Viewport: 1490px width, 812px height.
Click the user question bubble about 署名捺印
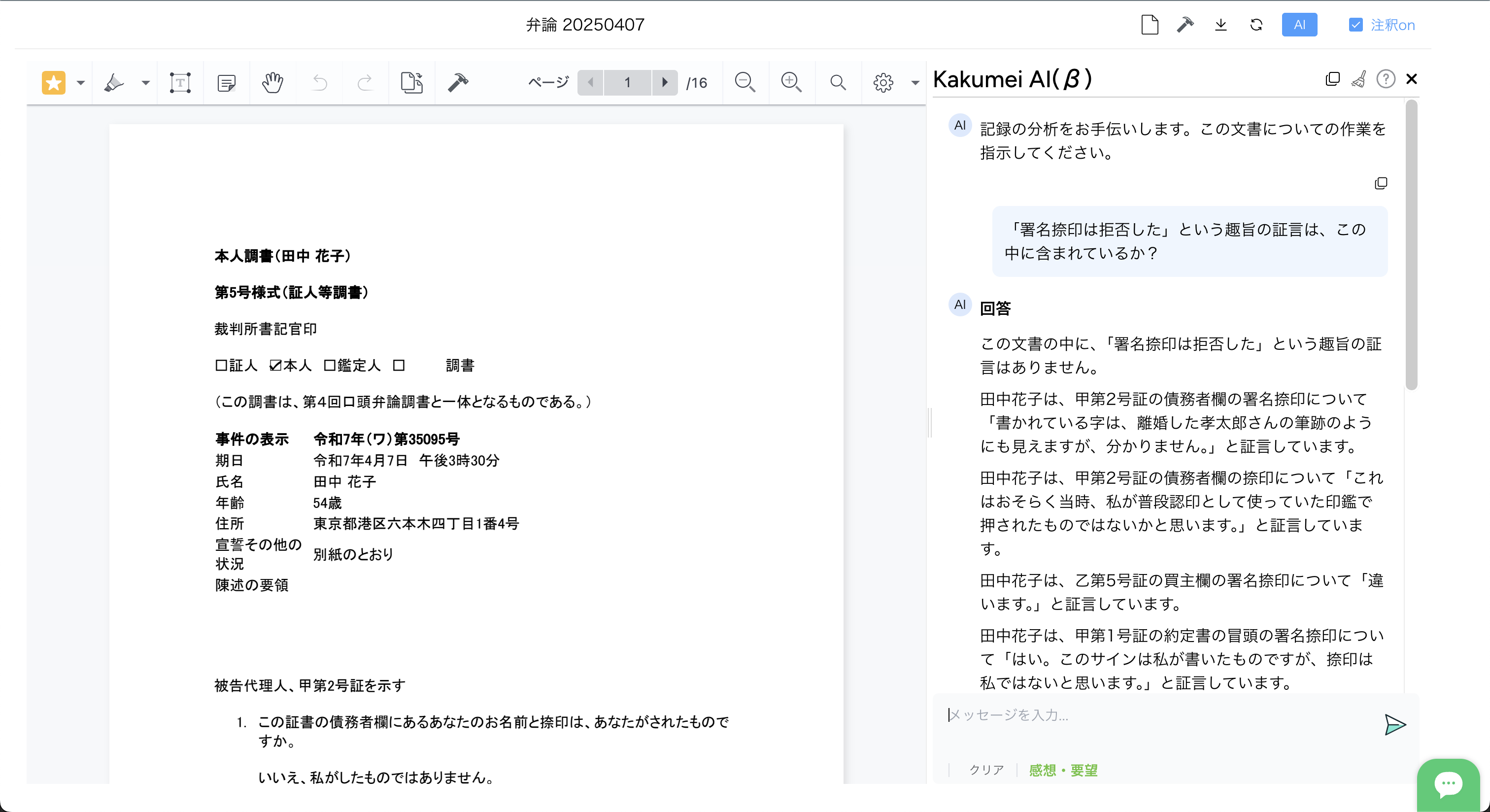[x=1190, y=241]
